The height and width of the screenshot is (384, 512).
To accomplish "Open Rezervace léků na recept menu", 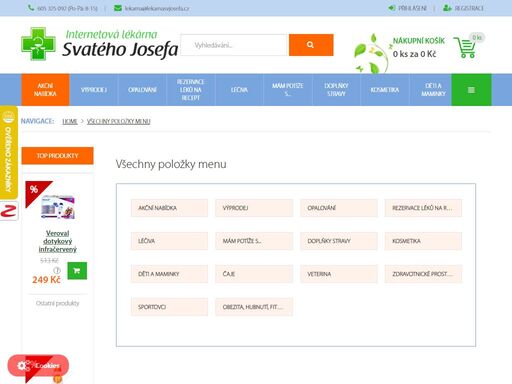I will coord(191,90).
